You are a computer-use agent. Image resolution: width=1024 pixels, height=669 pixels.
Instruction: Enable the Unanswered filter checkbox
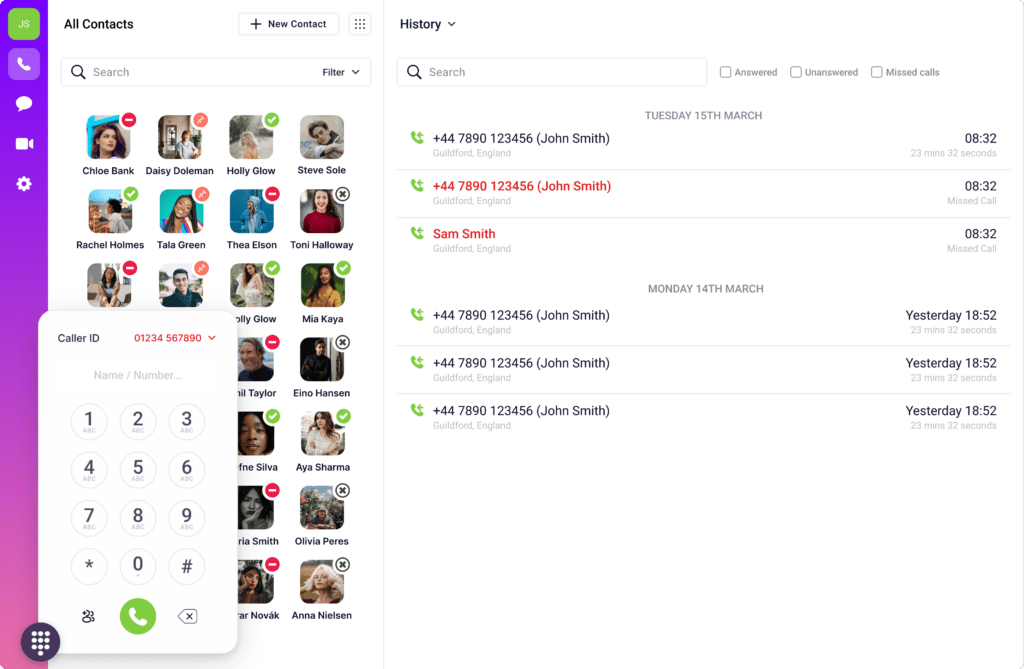click(796, 72)
